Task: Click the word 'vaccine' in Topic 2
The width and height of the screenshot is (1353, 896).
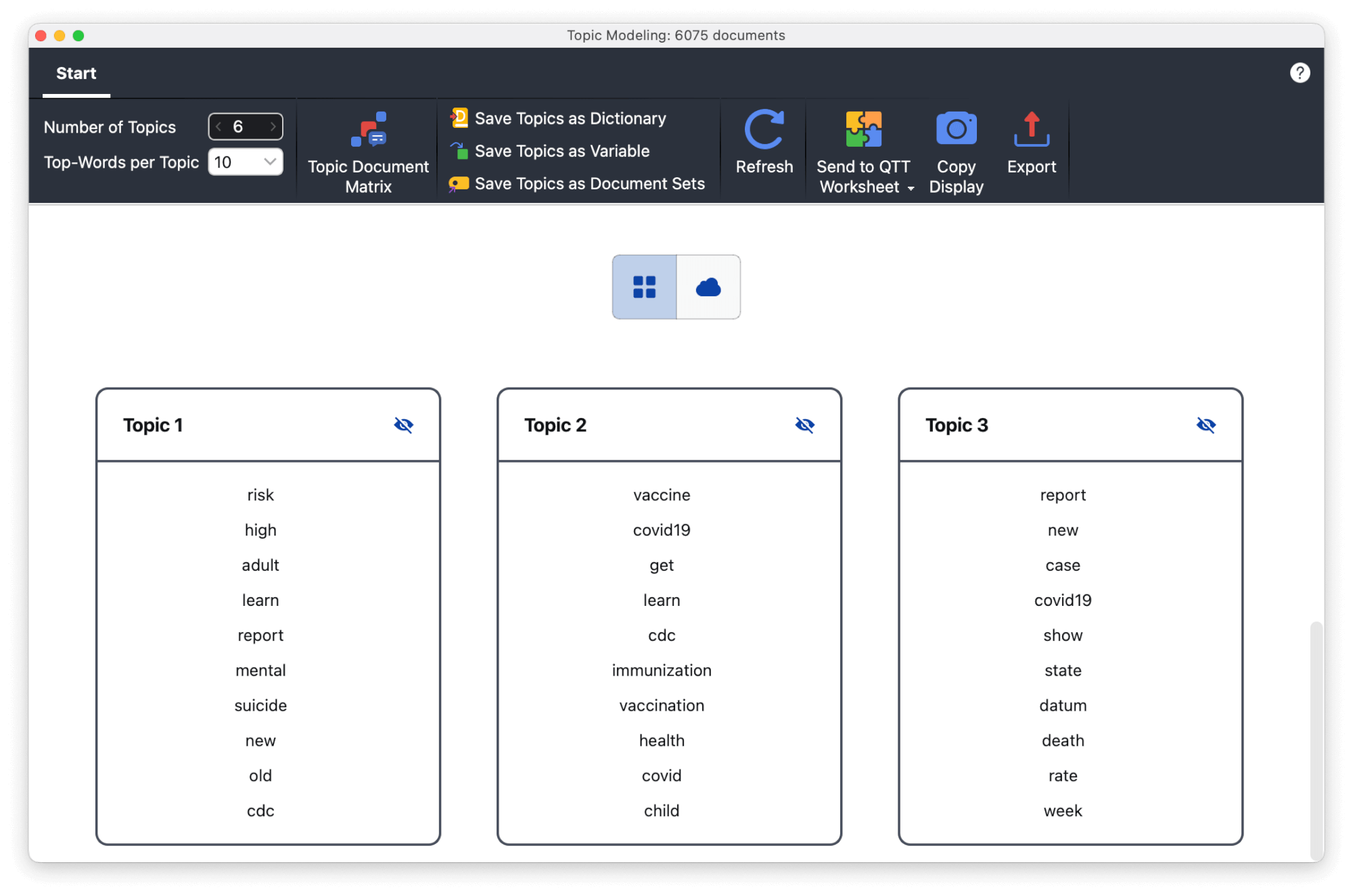Action: coord(662,495)
